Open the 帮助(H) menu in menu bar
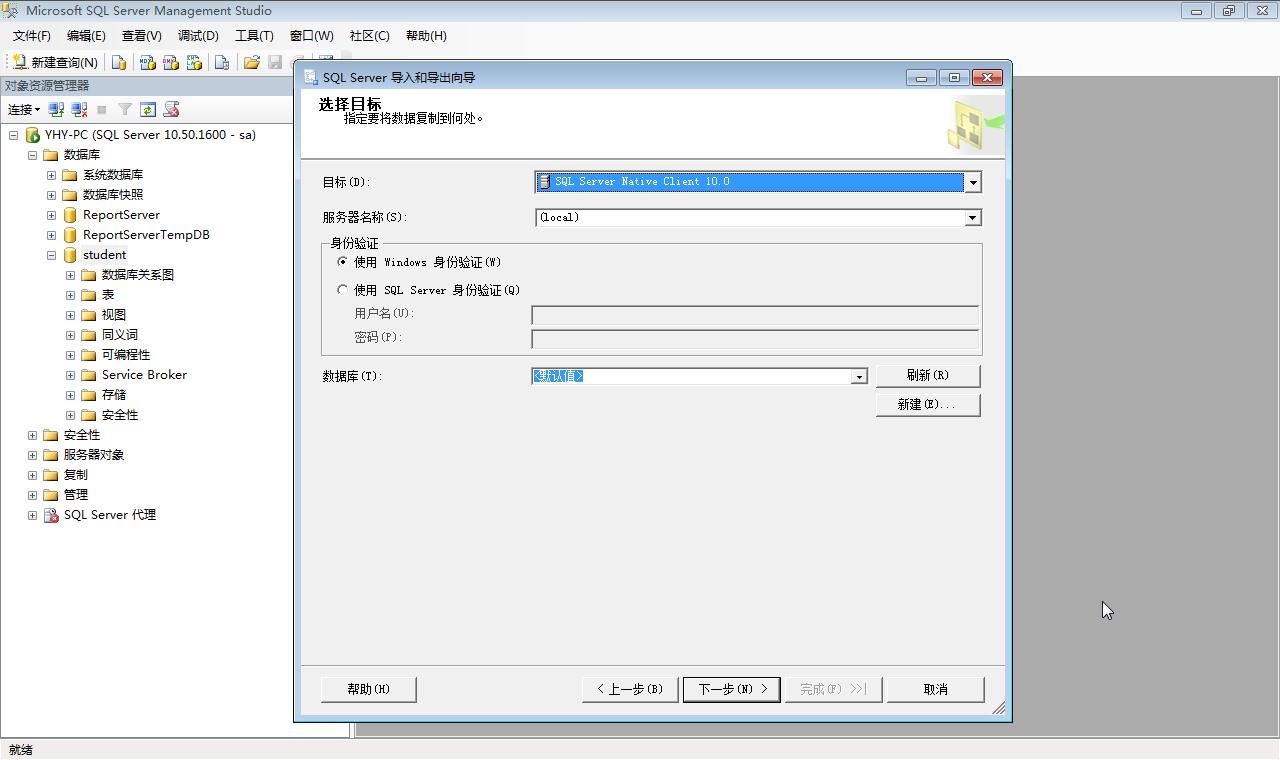The height and width of the screenshot is (760, 1280). 426,36
